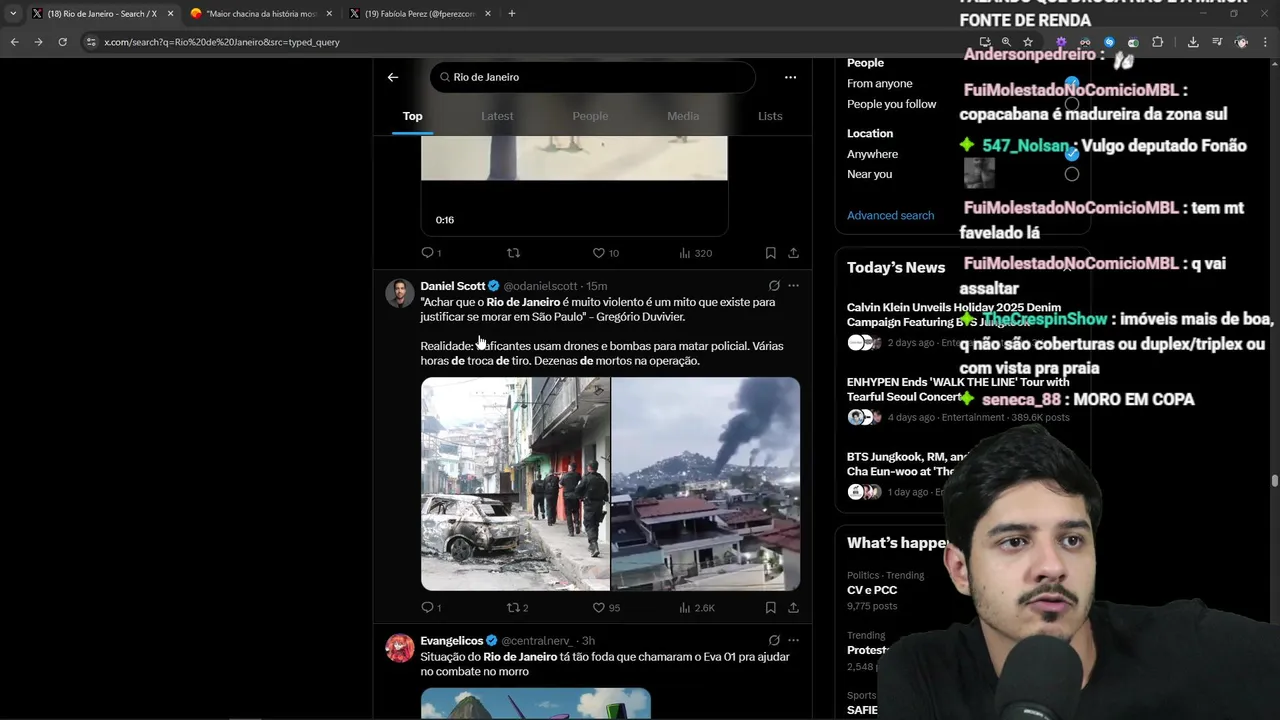Click the X search back arrow
1280x720 pixels.
pos(393,77)
